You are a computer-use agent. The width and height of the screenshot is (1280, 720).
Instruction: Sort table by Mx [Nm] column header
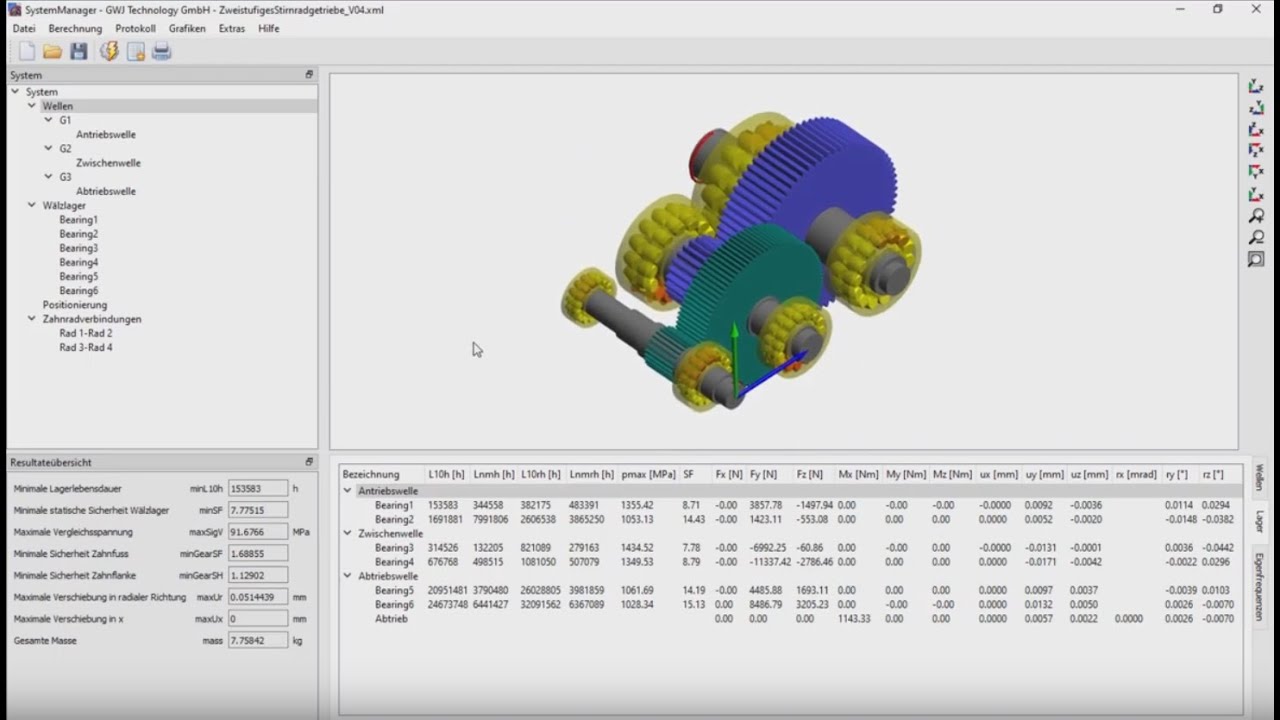coord(858,474)
